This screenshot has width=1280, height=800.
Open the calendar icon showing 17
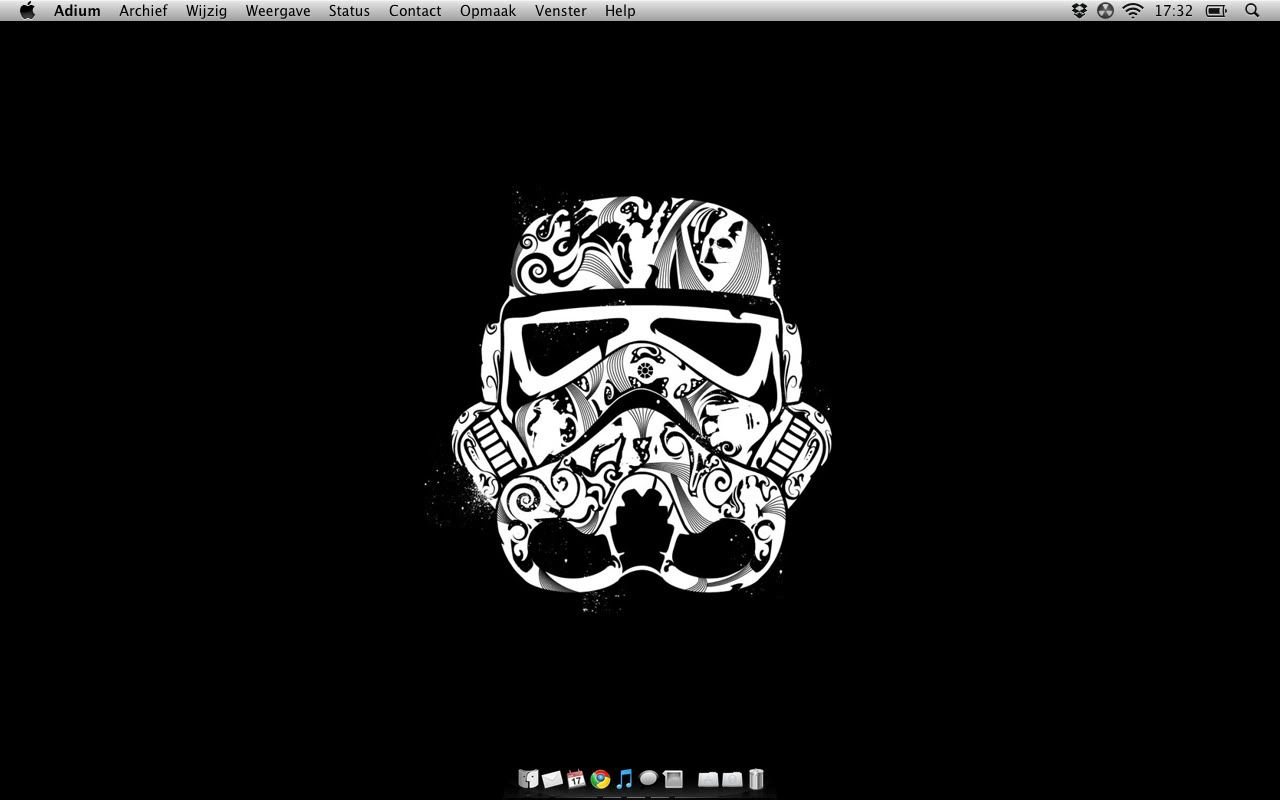click(x=576, y=779)
